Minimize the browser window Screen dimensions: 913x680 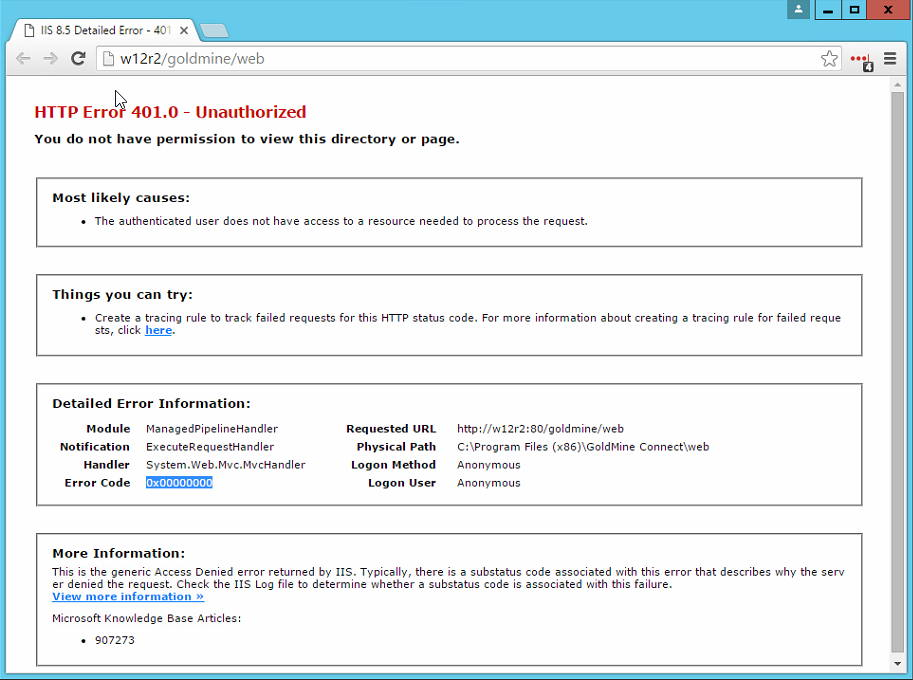[x=827, y=10]
